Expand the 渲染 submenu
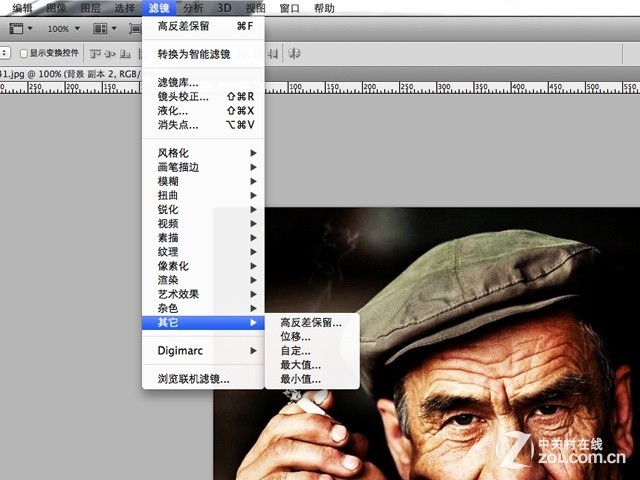640x480 pixels. 203,280
